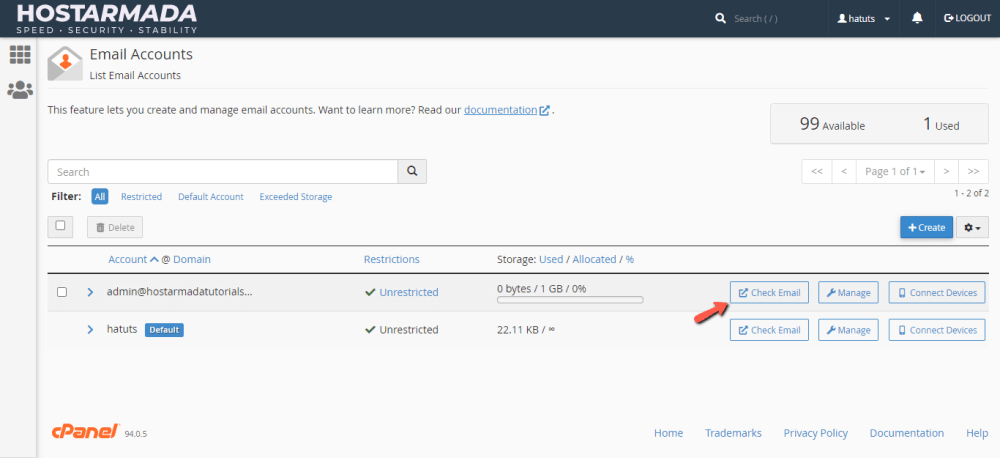Click the admin@hostarmadatutorials account name

(x=179, y=292)
